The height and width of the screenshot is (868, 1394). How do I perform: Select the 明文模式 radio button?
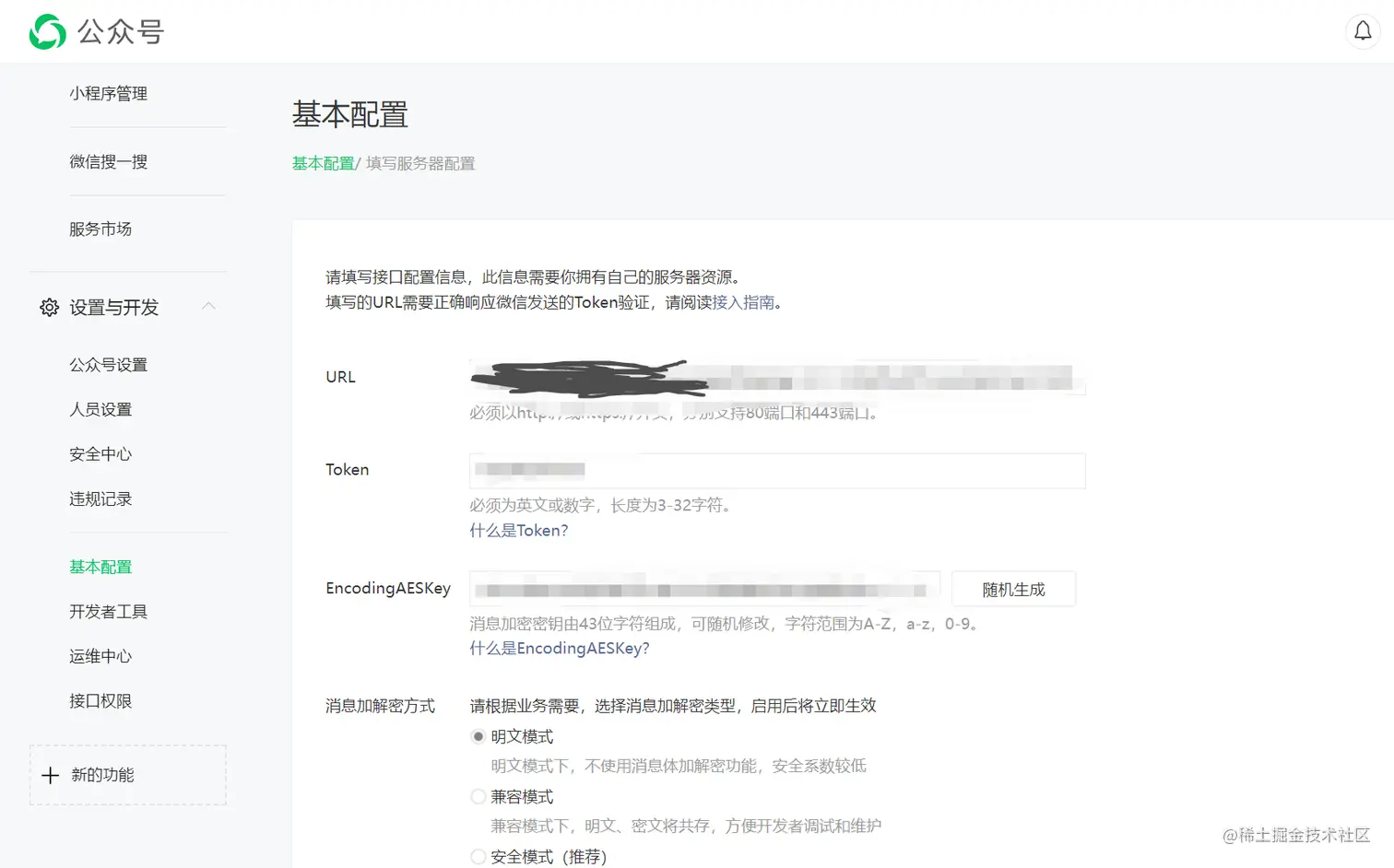478,736
